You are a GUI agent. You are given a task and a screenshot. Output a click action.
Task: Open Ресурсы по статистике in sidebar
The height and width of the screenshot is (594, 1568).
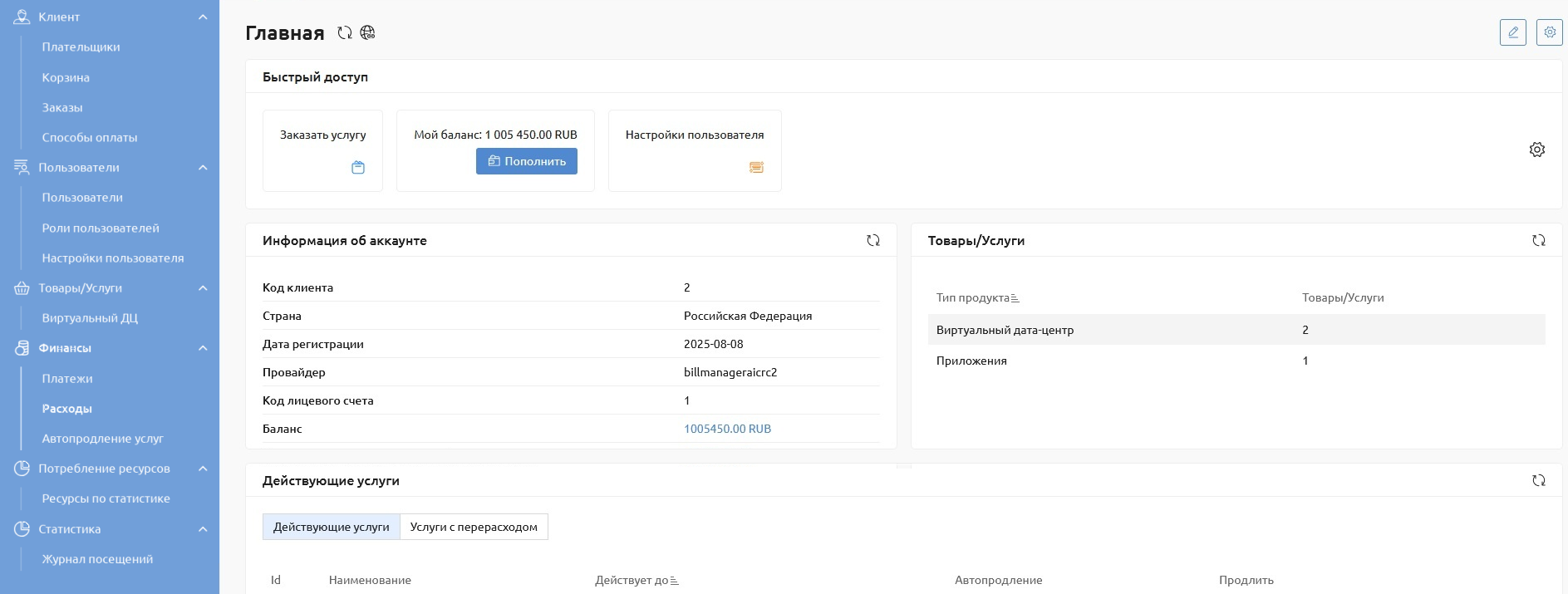(x=106, y=498)
